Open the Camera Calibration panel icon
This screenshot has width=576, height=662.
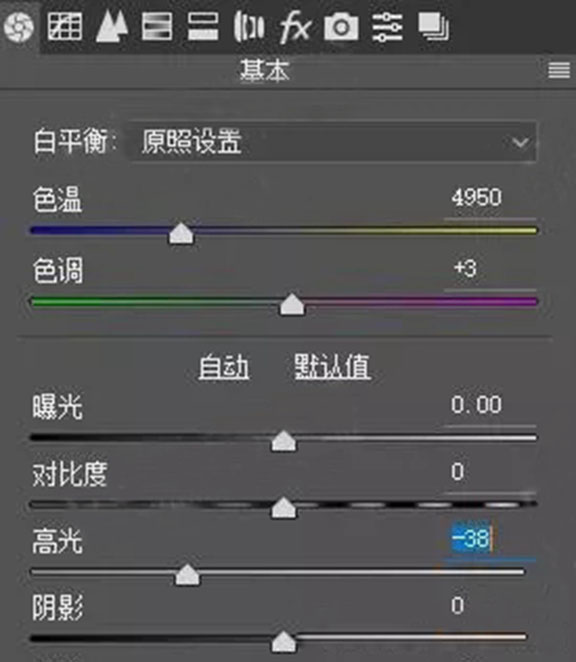341,26
